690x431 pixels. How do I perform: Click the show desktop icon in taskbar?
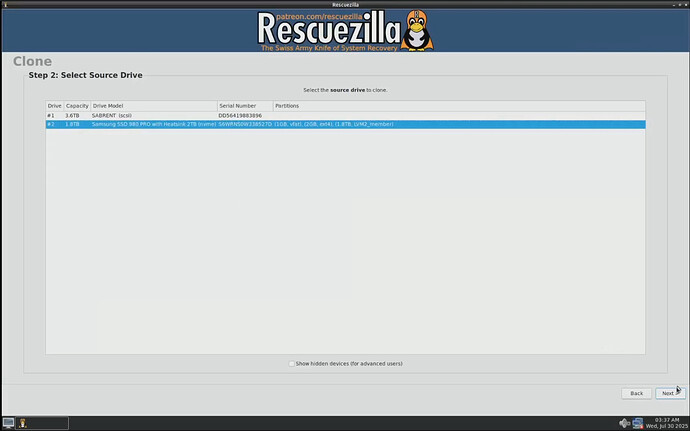pyautogui.click(x=8, y=423)
